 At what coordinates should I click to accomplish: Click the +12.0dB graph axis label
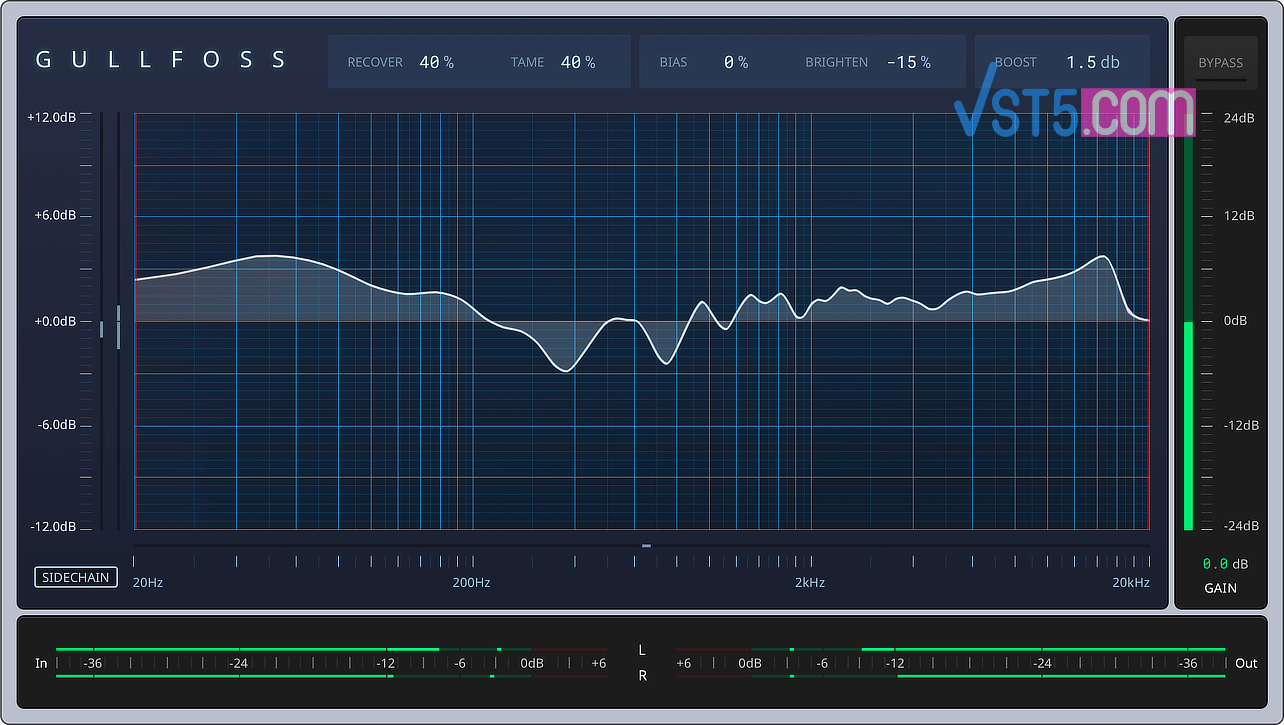51,117
